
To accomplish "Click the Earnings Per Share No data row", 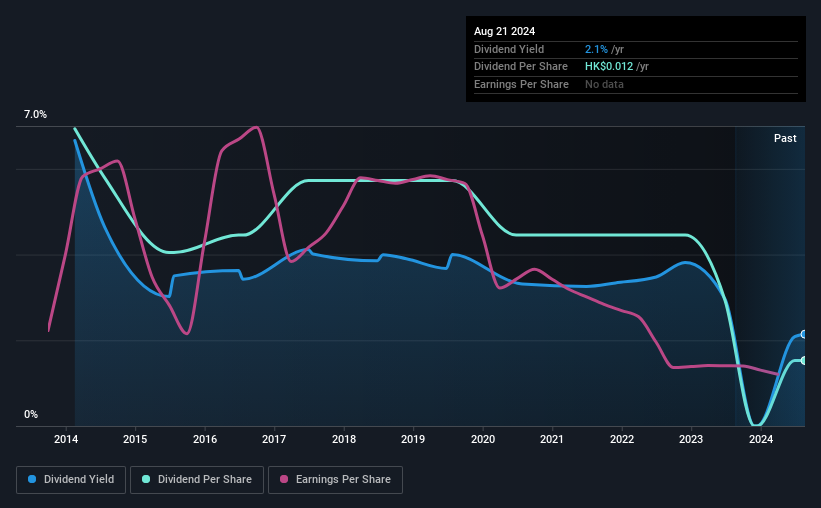I will point(636,84).
